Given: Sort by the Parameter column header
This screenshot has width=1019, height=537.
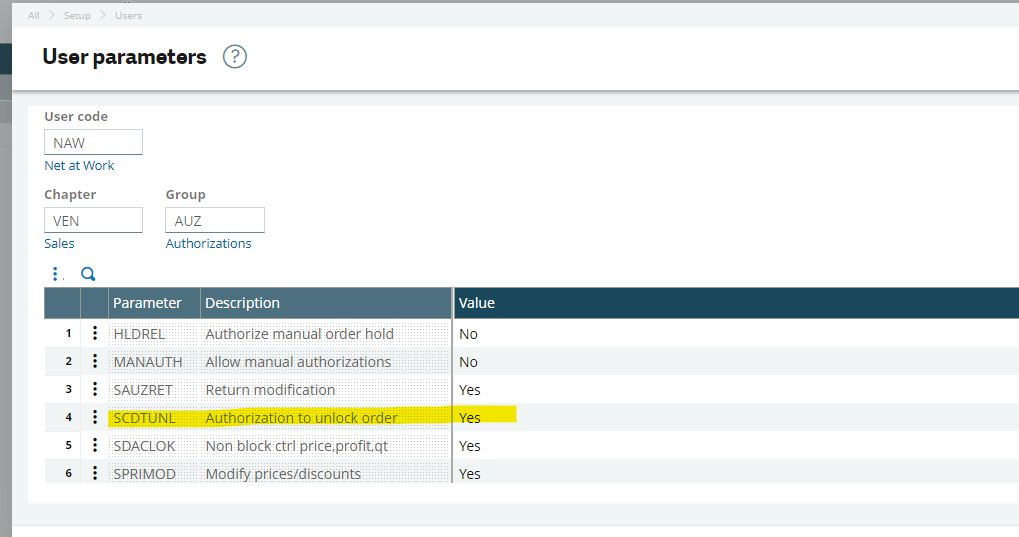Looking at the screenshot, I should [147, 303].
